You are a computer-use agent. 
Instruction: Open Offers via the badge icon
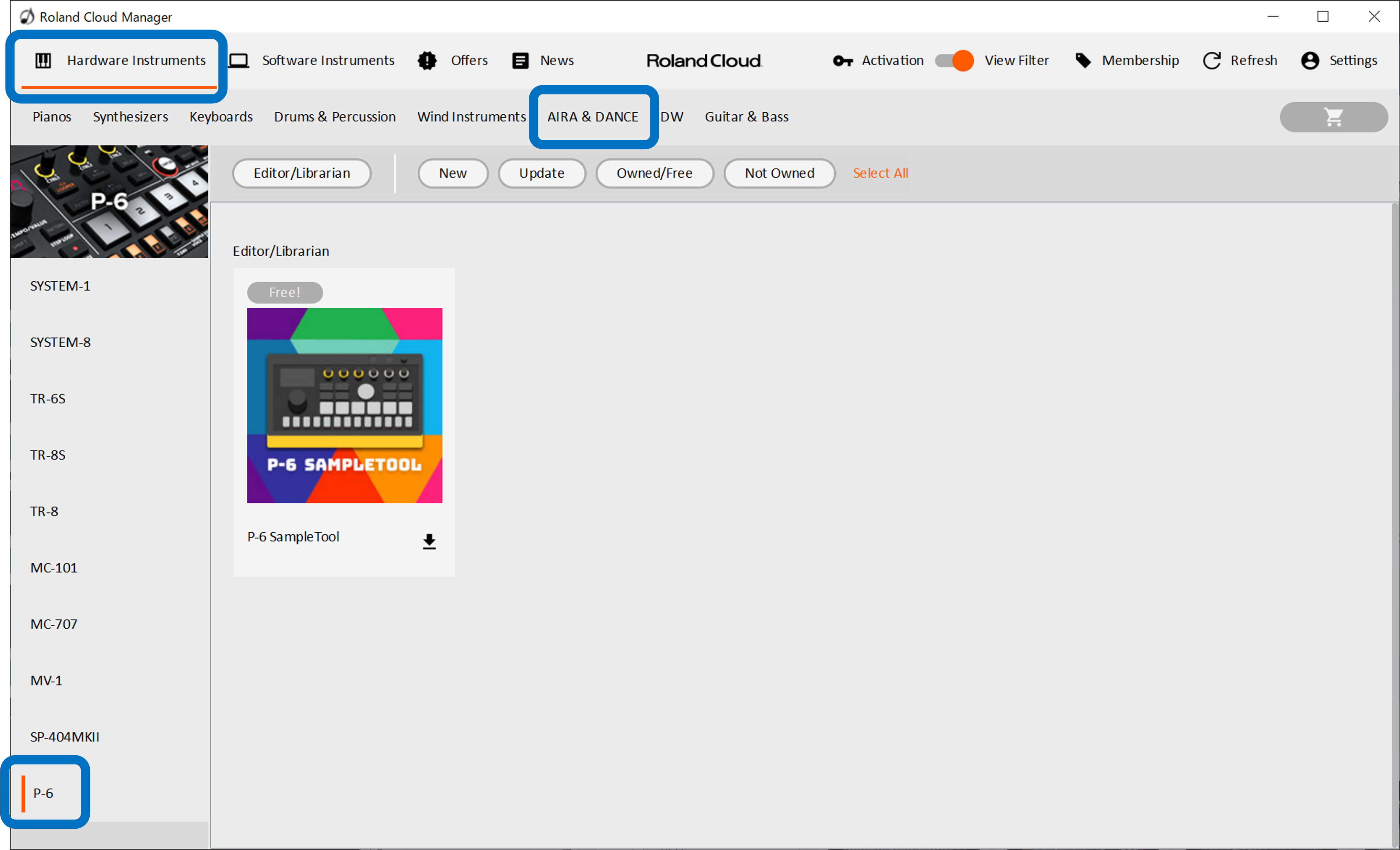click(x=427, y=61)
